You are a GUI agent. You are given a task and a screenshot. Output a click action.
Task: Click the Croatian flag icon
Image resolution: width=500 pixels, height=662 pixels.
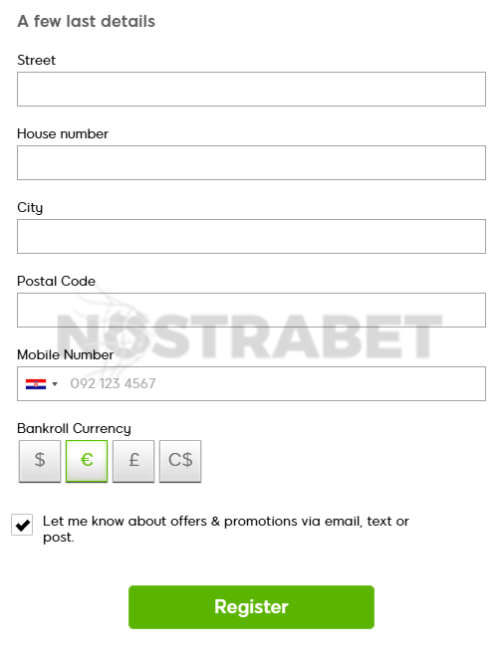click(x=36, y=384)
